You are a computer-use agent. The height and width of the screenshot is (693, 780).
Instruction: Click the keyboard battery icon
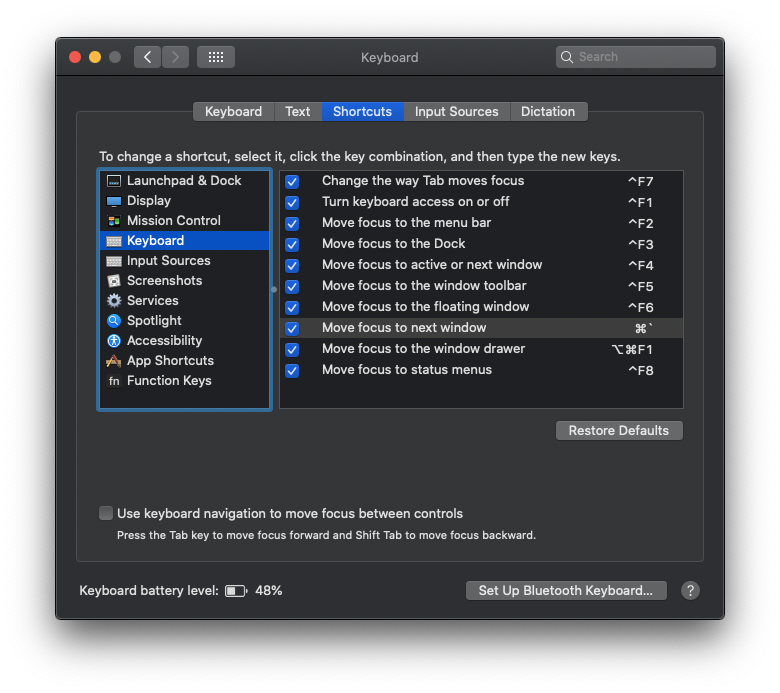click(x=236, y=591)
